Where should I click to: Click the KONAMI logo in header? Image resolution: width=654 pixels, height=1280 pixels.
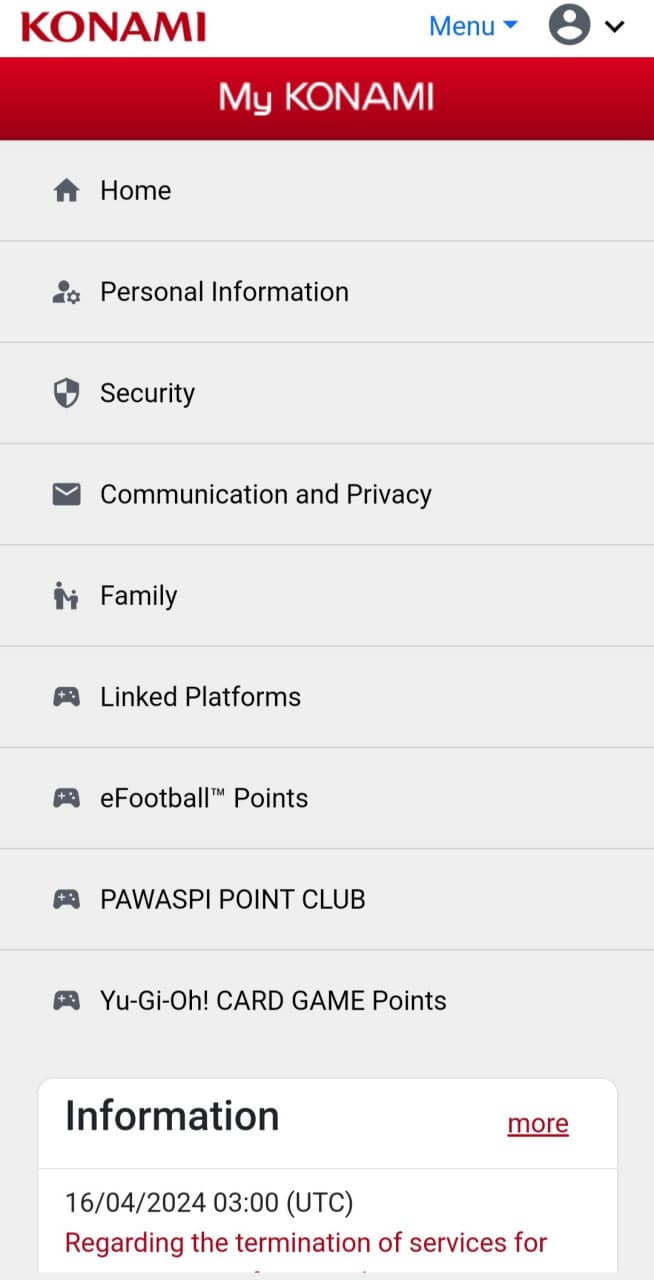coord(113,27)
